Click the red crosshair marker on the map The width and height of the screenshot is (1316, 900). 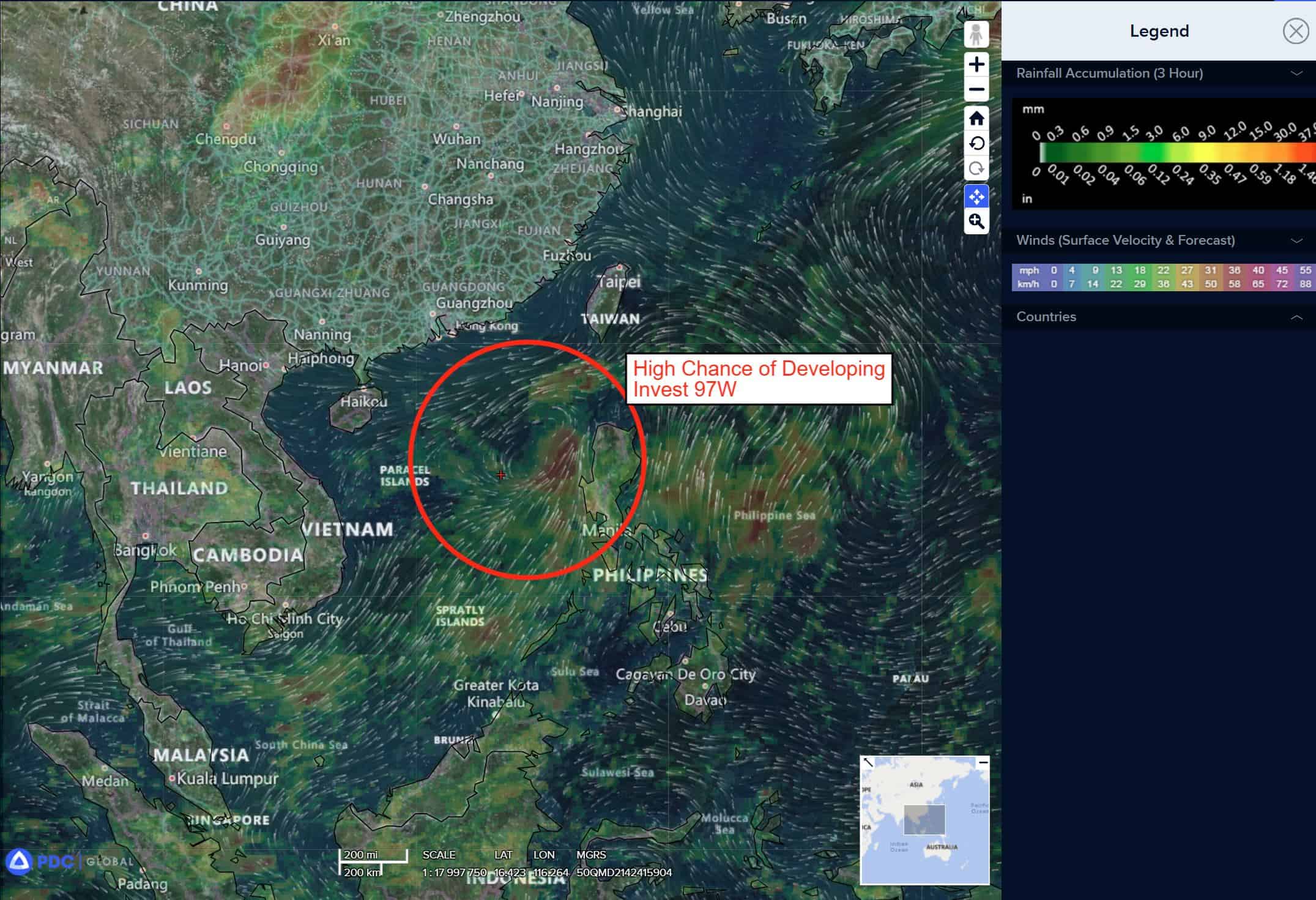tap(501, 475)
